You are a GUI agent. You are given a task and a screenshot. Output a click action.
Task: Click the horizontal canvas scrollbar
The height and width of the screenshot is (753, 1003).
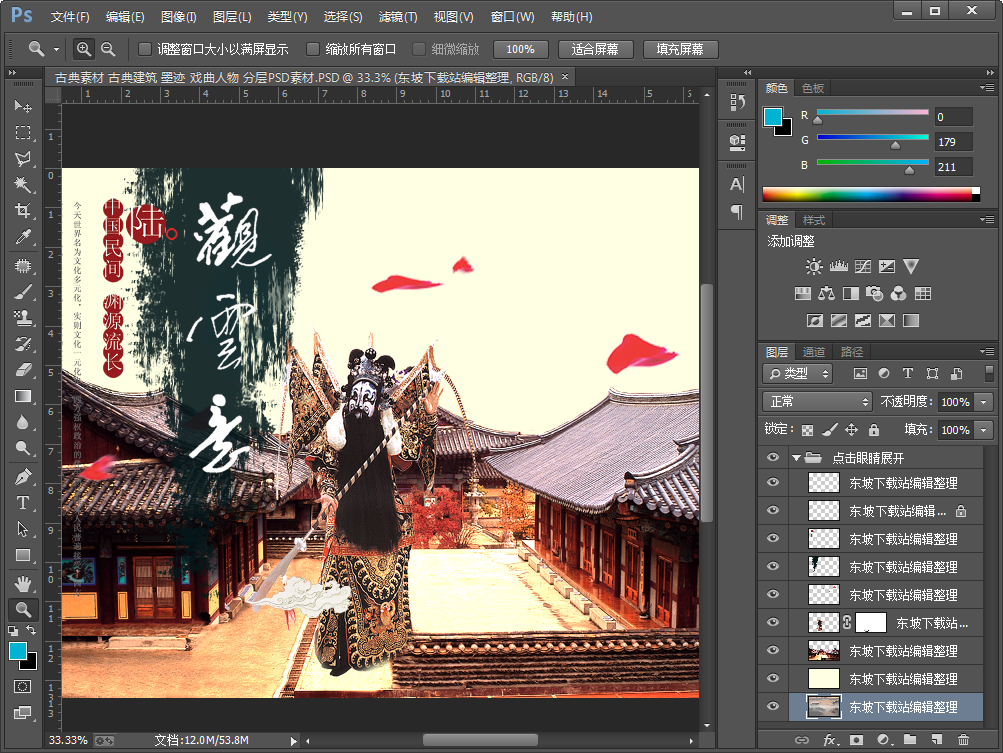tap(480, 740)
